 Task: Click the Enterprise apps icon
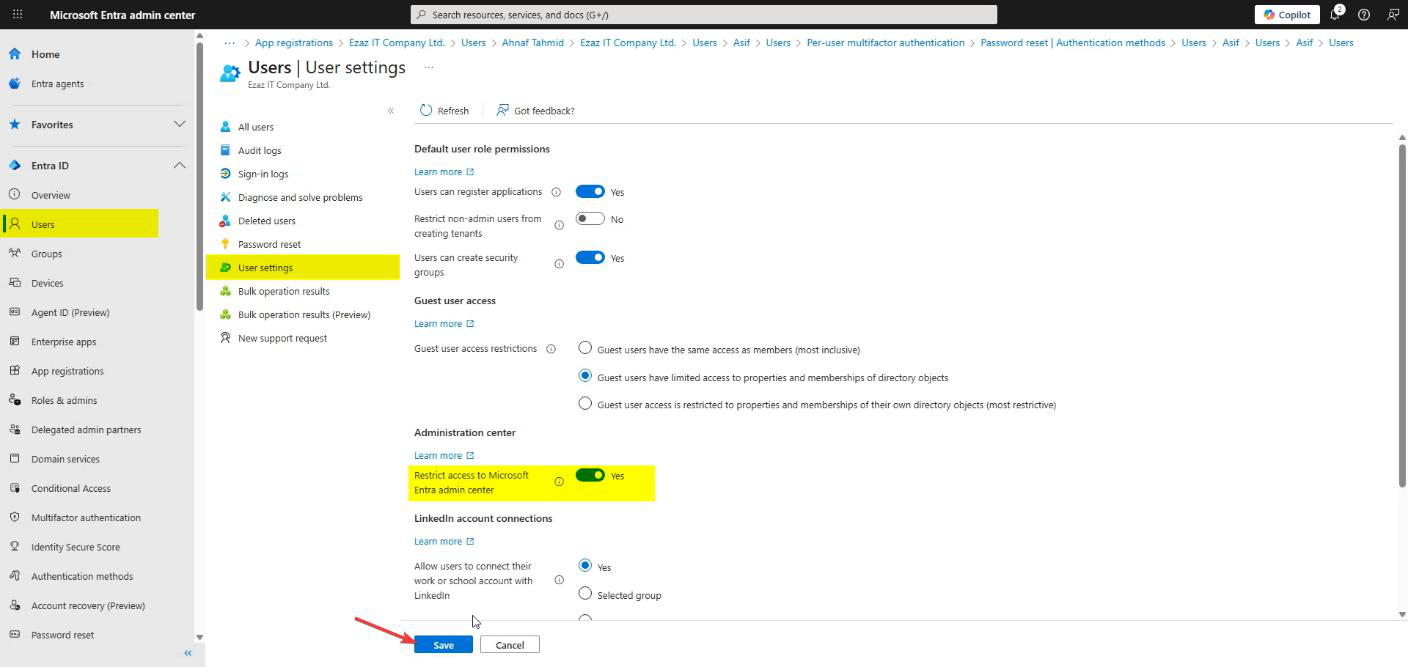click(14, 341)
